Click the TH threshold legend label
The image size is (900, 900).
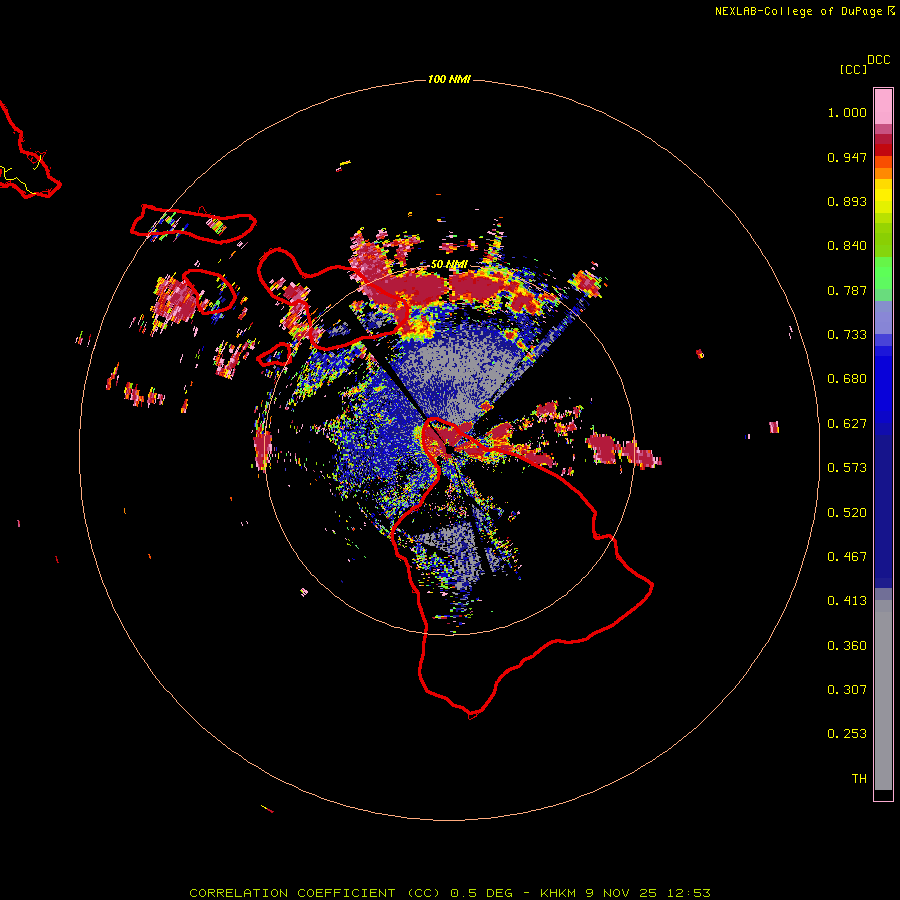click(x=859, y=779)
